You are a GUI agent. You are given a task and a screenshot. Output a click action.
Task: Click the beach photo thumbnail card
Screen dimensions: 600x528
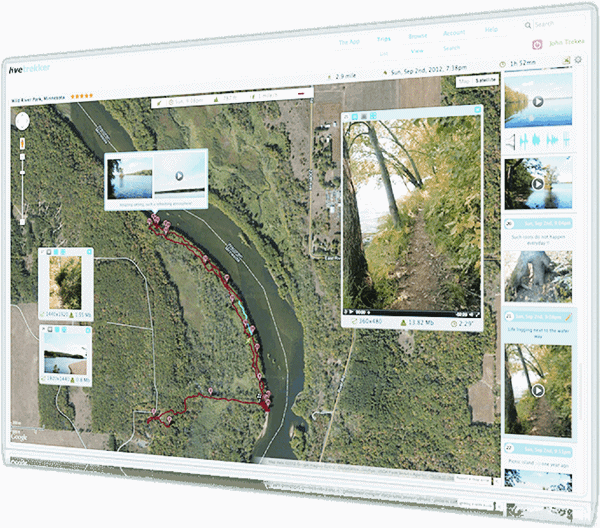pyautogui.click(x=65, y=354)
